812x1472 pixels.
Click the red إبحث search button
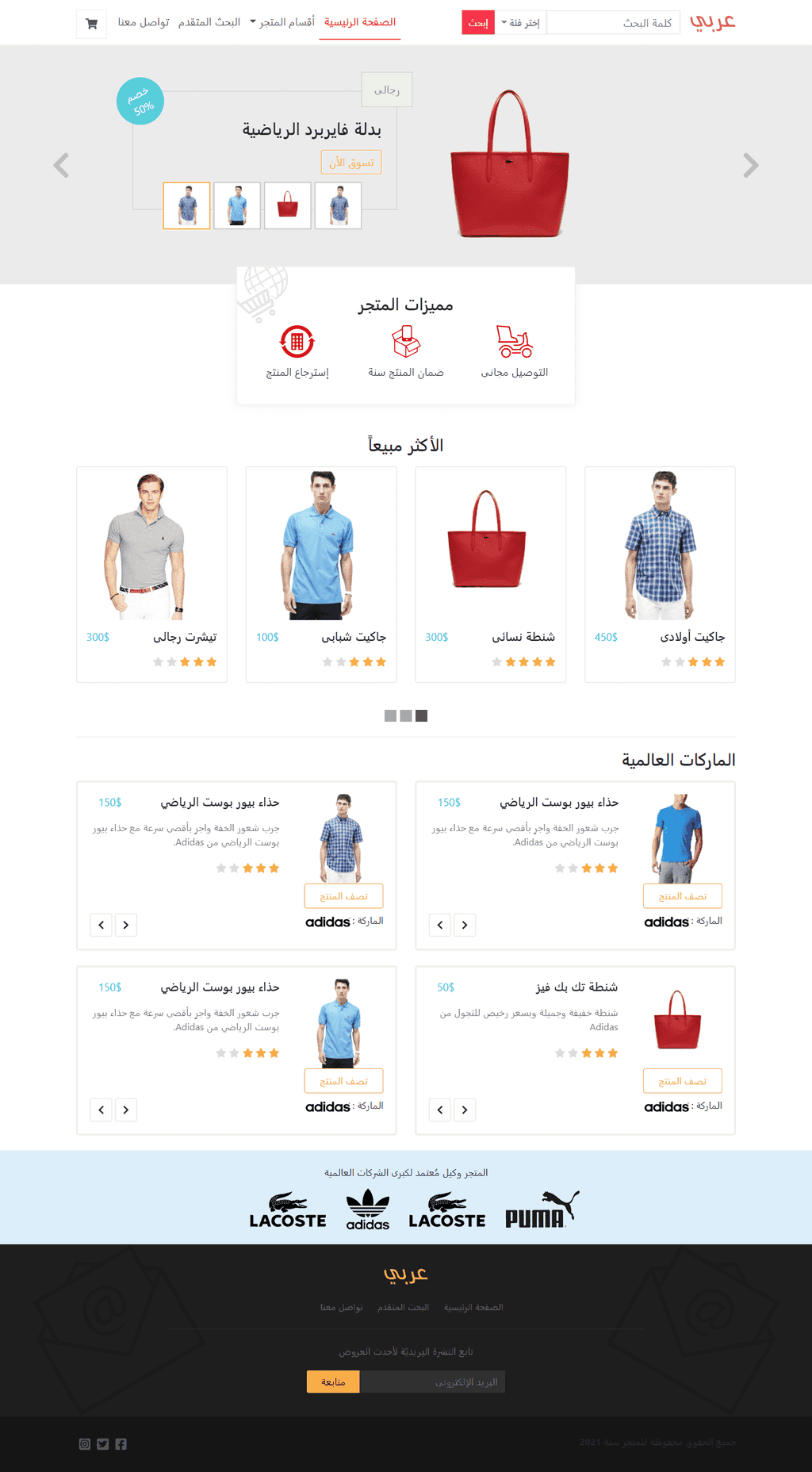point(478,23)
